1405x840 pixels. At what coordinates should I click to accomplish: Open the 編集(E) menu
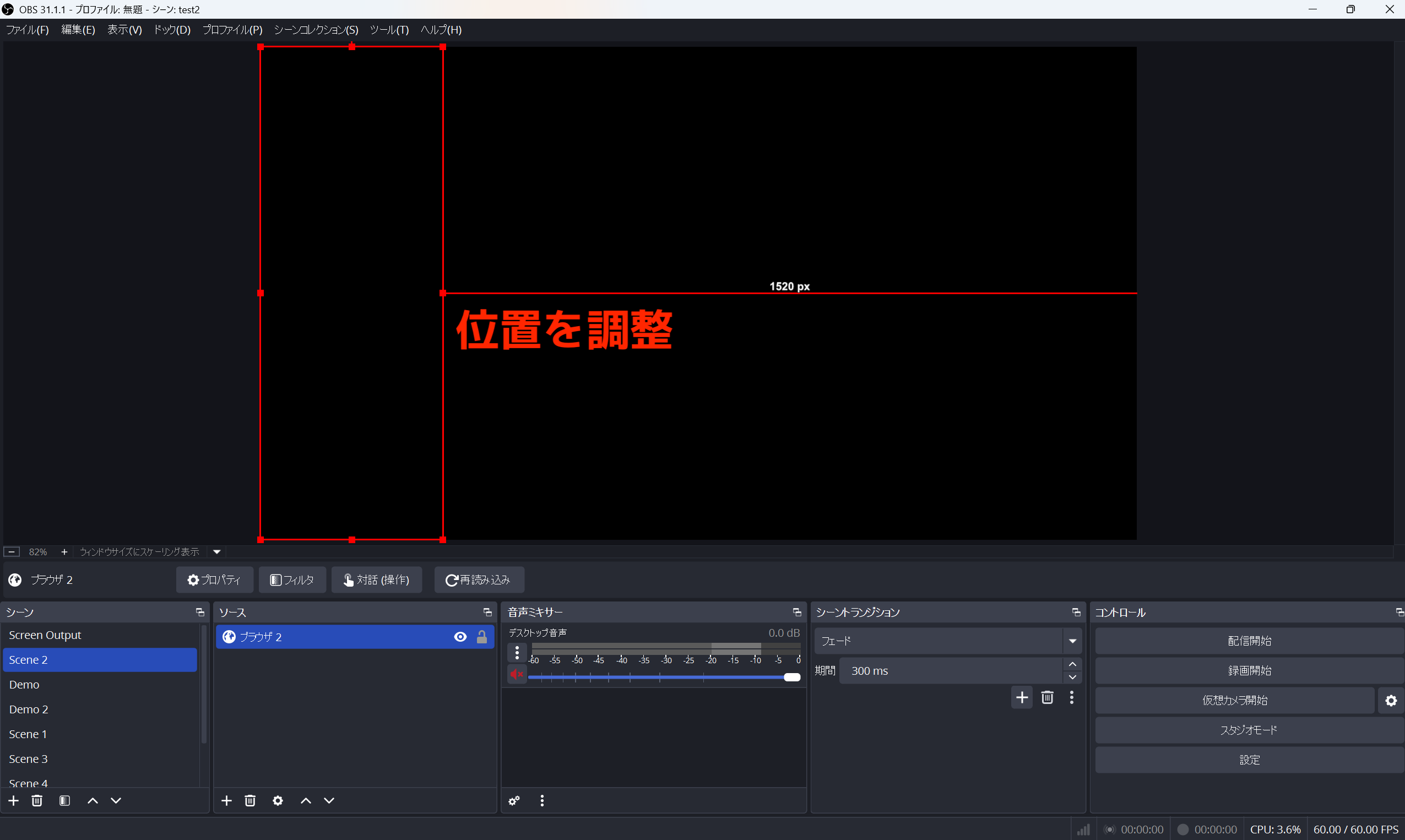(78, 30)
